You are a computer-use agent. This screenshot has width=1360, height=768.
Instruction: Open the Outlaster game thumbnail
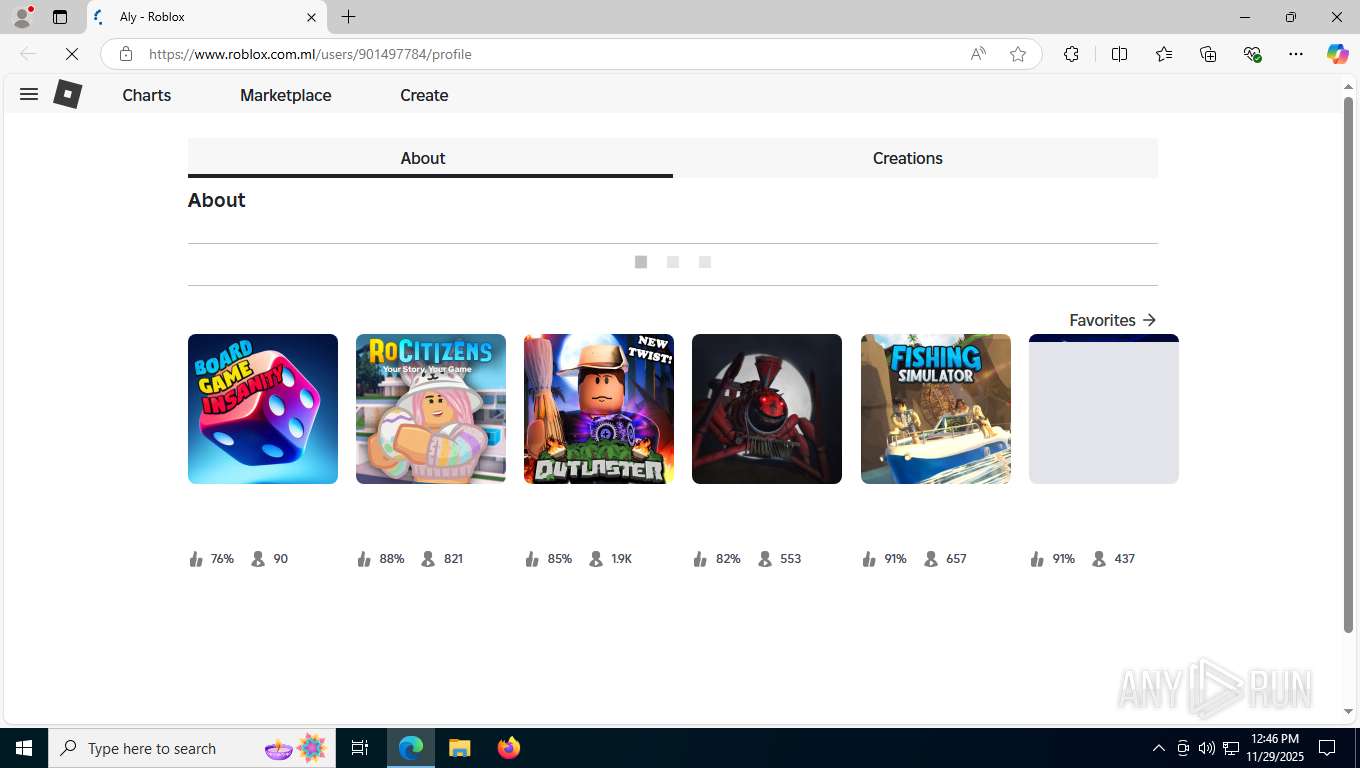(x=599, y=409)
